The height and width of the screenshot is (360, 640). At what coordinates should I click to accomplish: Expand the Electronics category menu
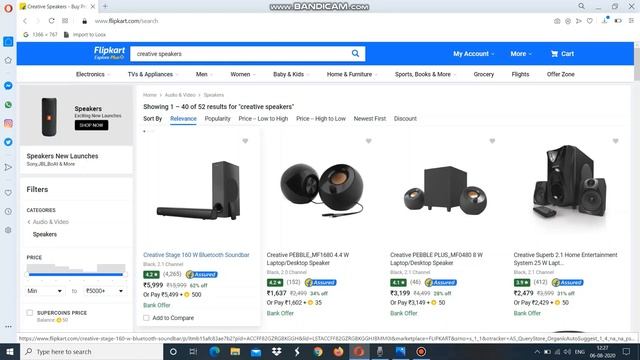point(92,74)
